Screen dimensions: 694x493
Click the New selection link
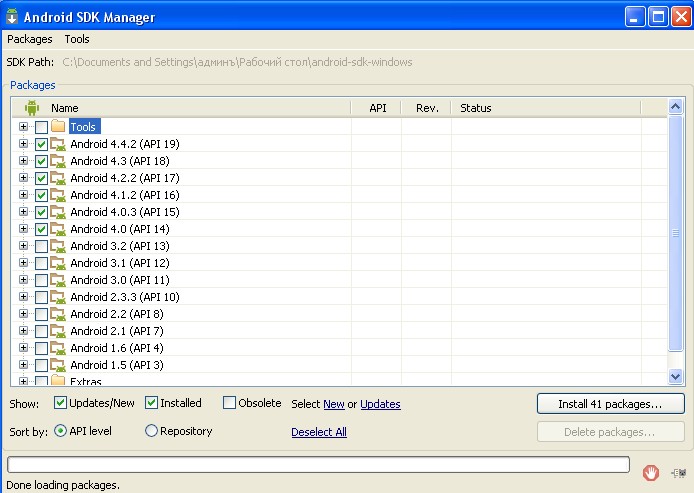[334, 404]
